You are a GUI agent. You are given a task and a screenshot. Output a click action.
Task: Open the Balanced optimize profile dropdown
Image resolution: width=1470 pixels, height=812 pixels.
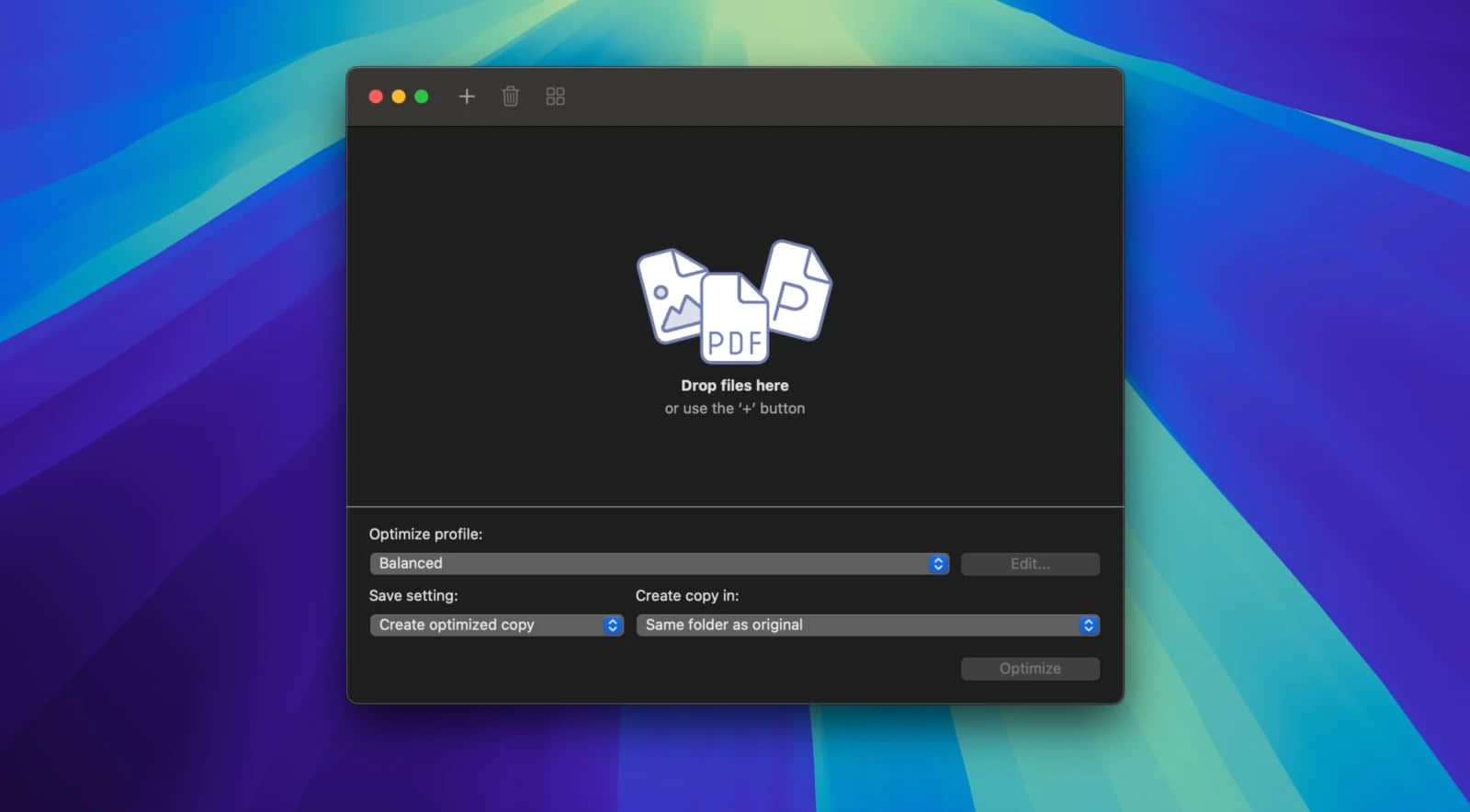tap(659, 564)
